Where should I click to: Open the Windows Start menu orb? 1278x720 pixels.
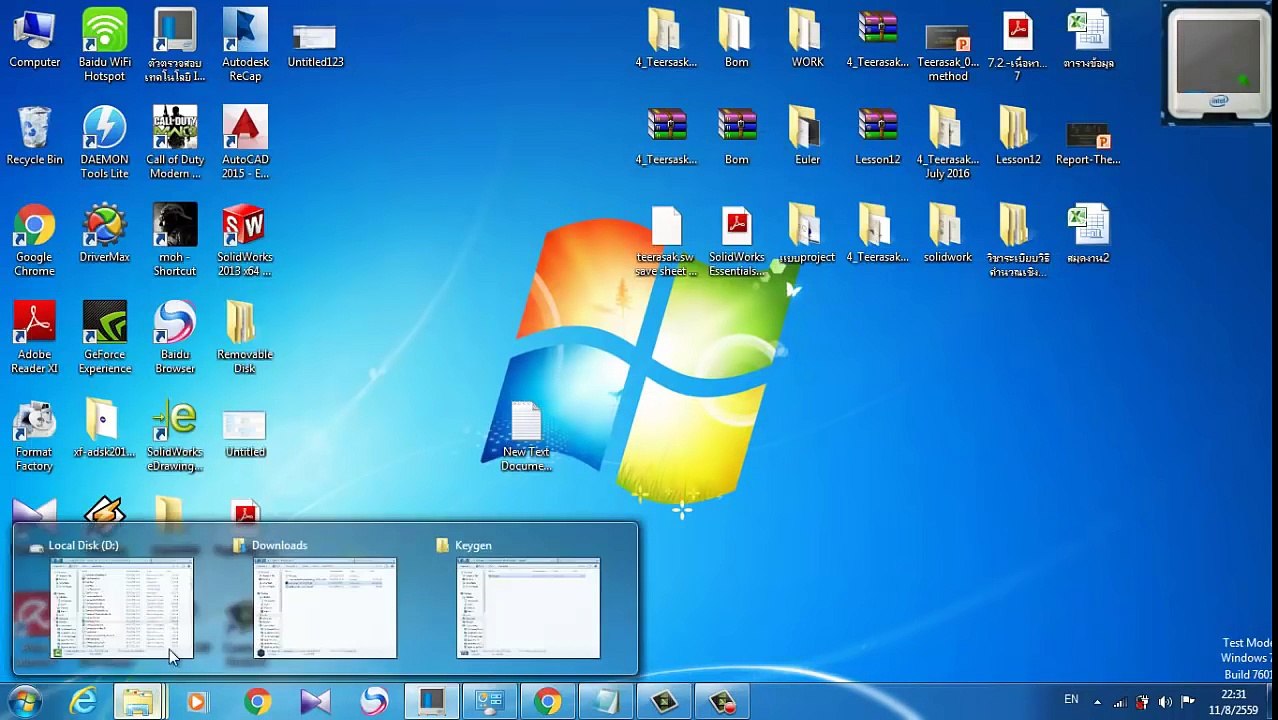pos(25,702)
